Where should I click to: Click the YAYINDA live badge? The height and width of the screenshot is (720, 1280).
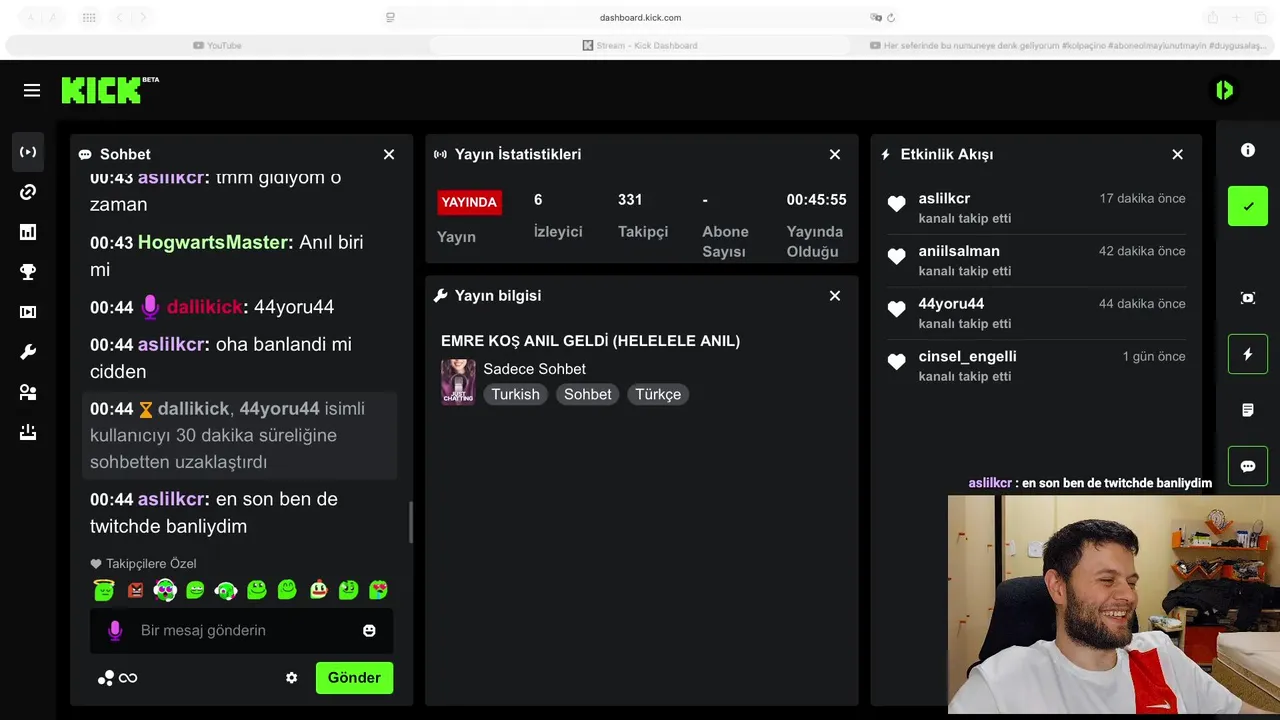point(469,202)
